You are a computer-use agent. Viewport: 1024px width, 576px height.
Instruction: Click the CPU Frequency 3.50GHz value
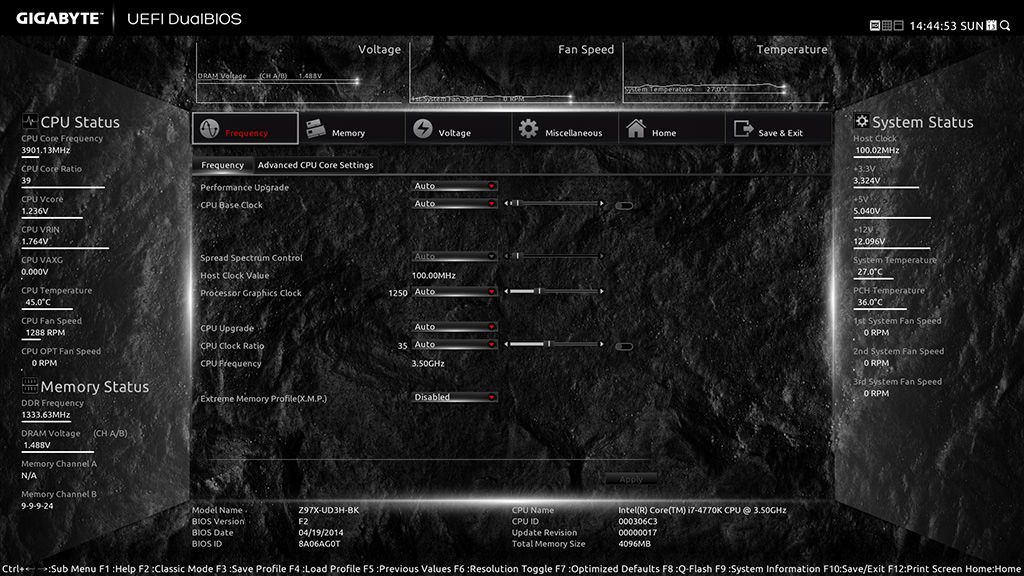coord(428,364)
